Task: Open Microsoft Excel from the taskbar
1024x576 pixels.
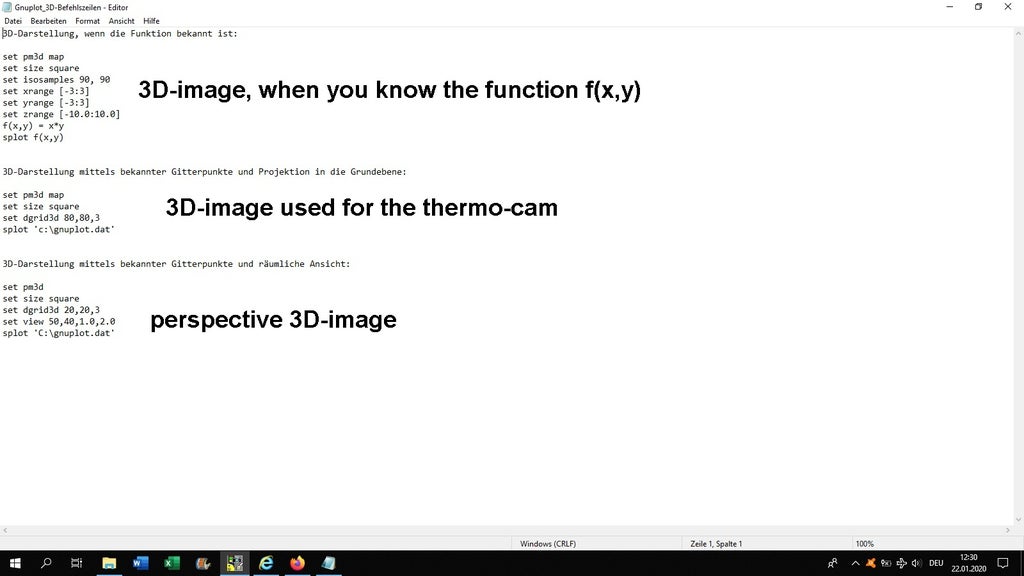Action: (171, 563)
